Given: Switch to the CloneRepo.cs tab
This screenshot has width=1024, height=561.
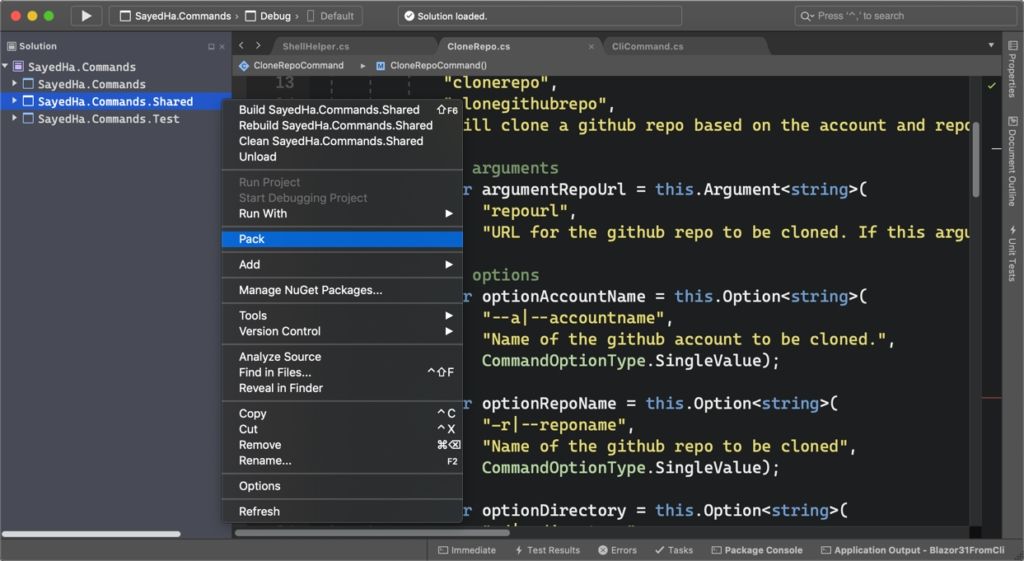Looking at the screenshot, I should pyautogui.click(x=479, y=46).
